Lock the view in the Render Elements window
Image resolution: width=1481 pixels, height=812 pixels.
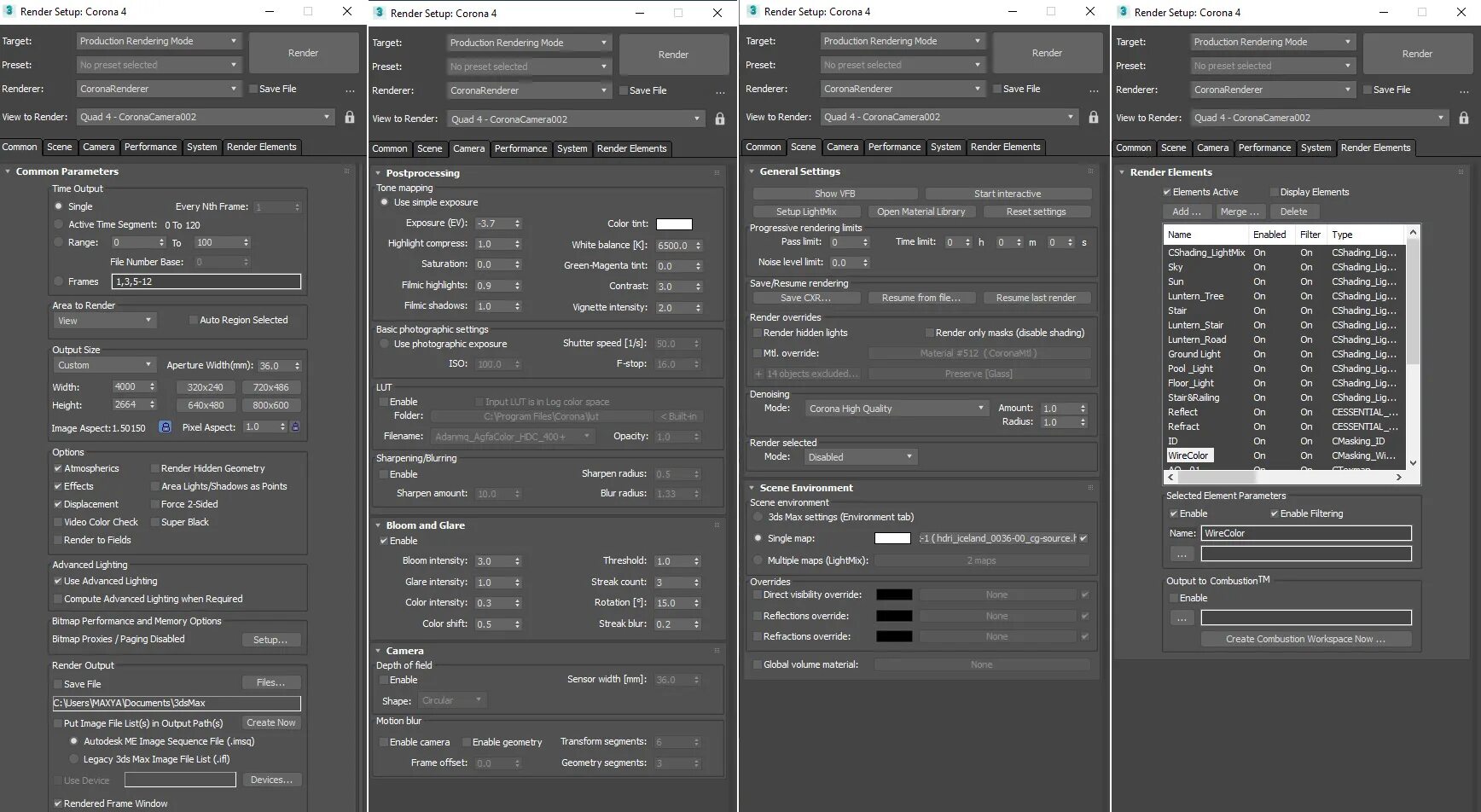[1464, 119]
